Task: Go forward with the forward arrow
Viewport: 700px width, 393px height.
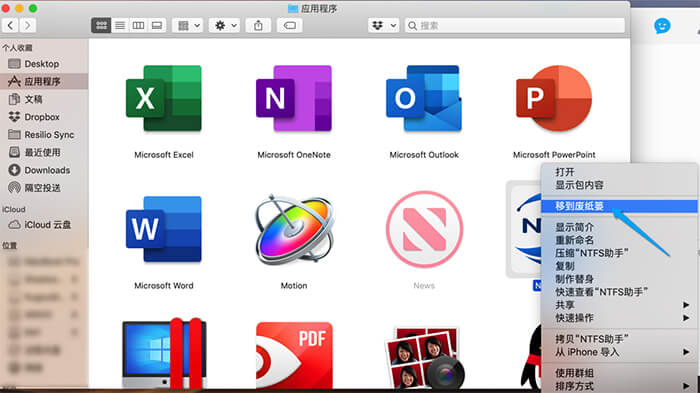Action: click(28, 25)
